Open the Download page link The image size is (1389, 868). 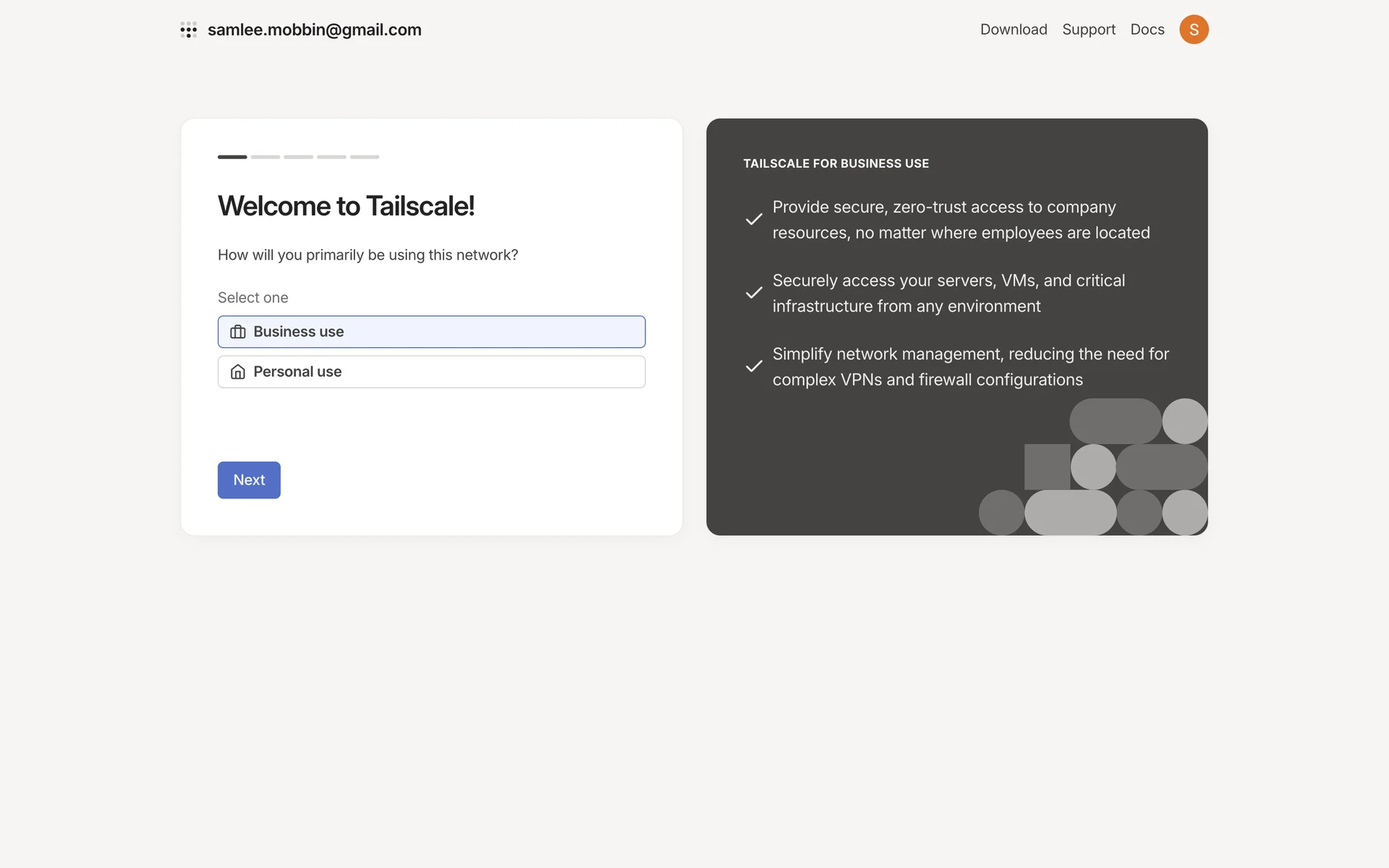1014,30
